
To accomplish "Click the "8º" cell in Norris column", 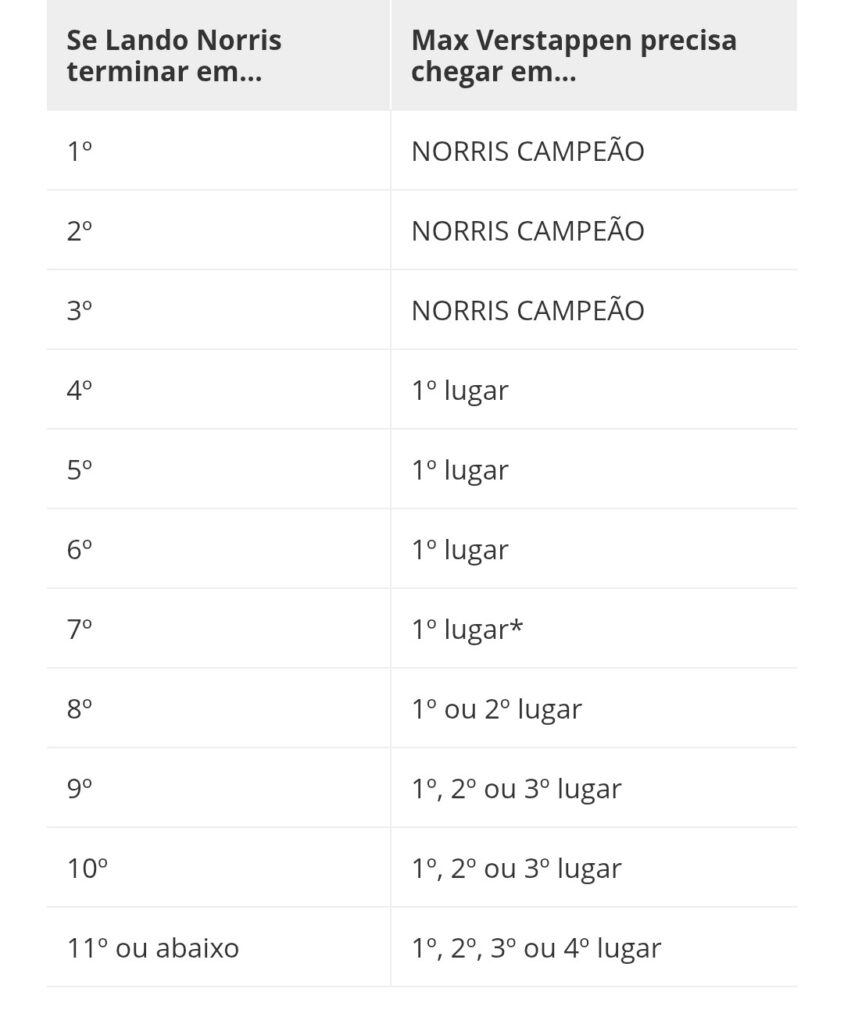I will click(x=80, y=709).
